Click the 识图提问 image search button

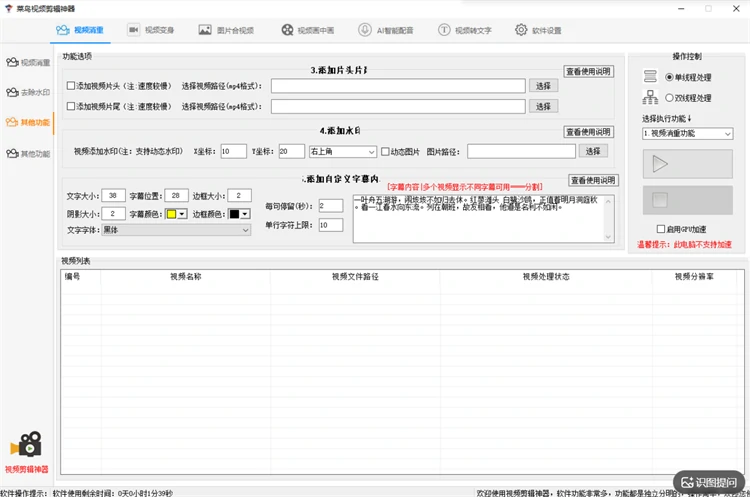[709, 482]
